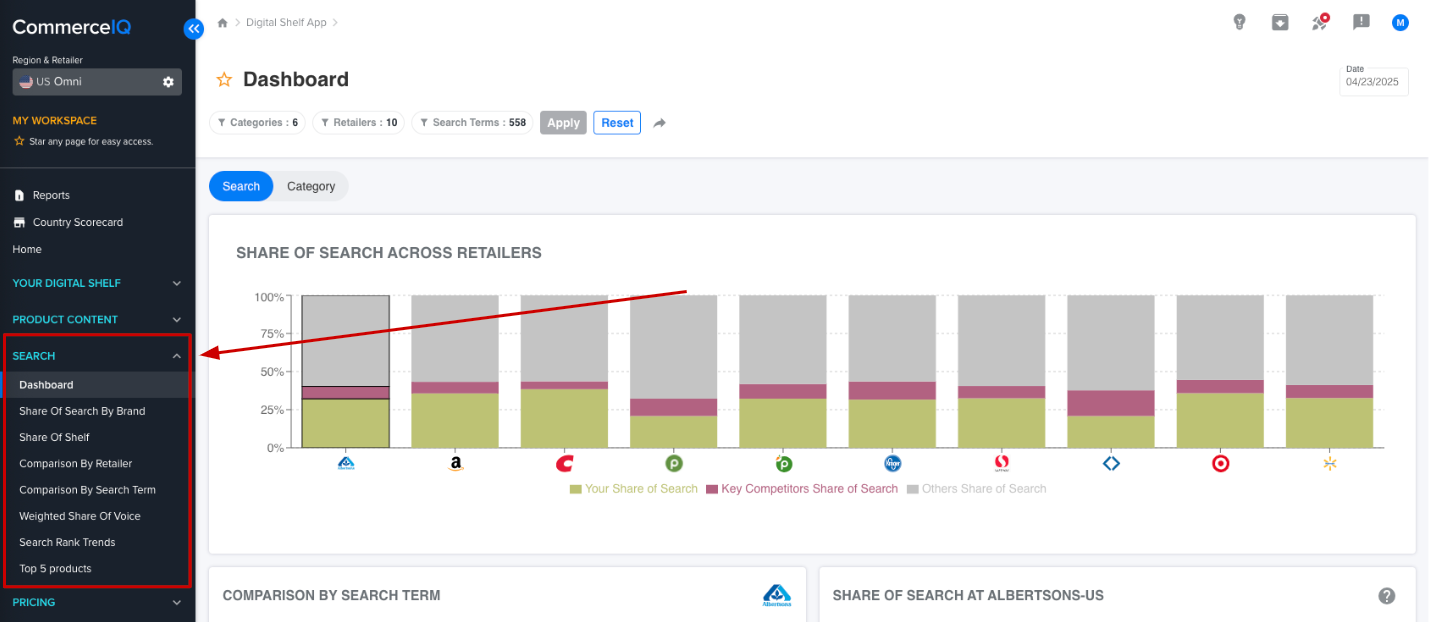
Task: Open the user profile avatar M
Action: tap(1400, 22)
